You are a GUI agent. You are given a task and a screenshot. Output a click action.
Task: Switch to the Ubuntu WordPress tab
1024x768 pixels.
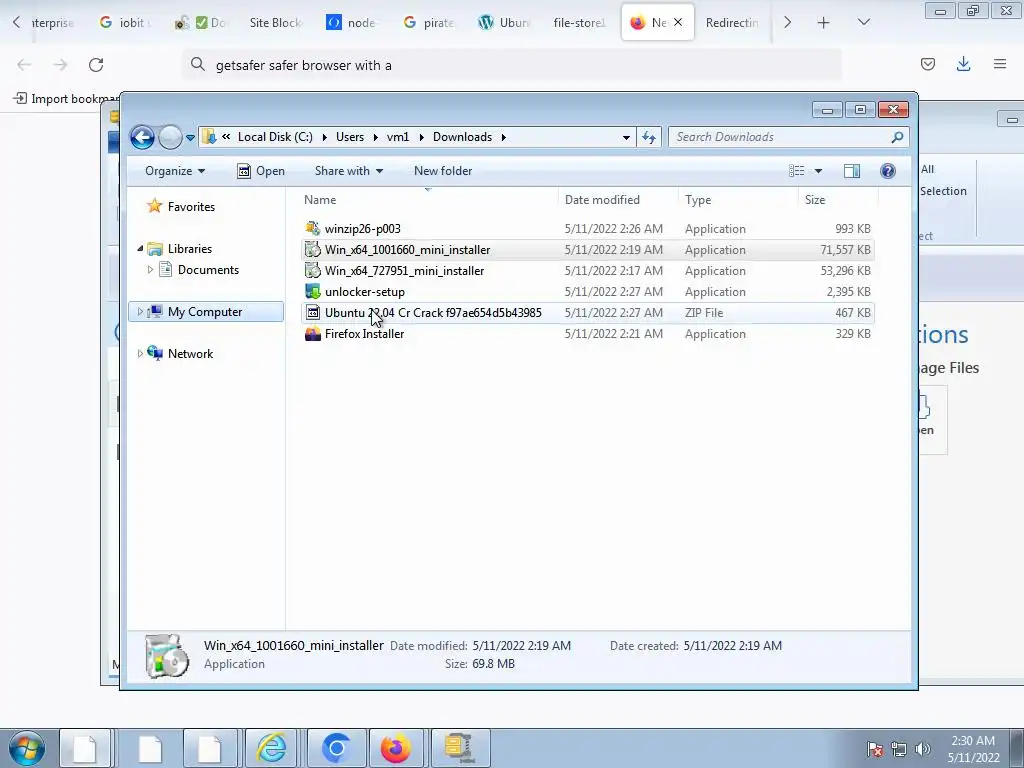coord(504,23)
